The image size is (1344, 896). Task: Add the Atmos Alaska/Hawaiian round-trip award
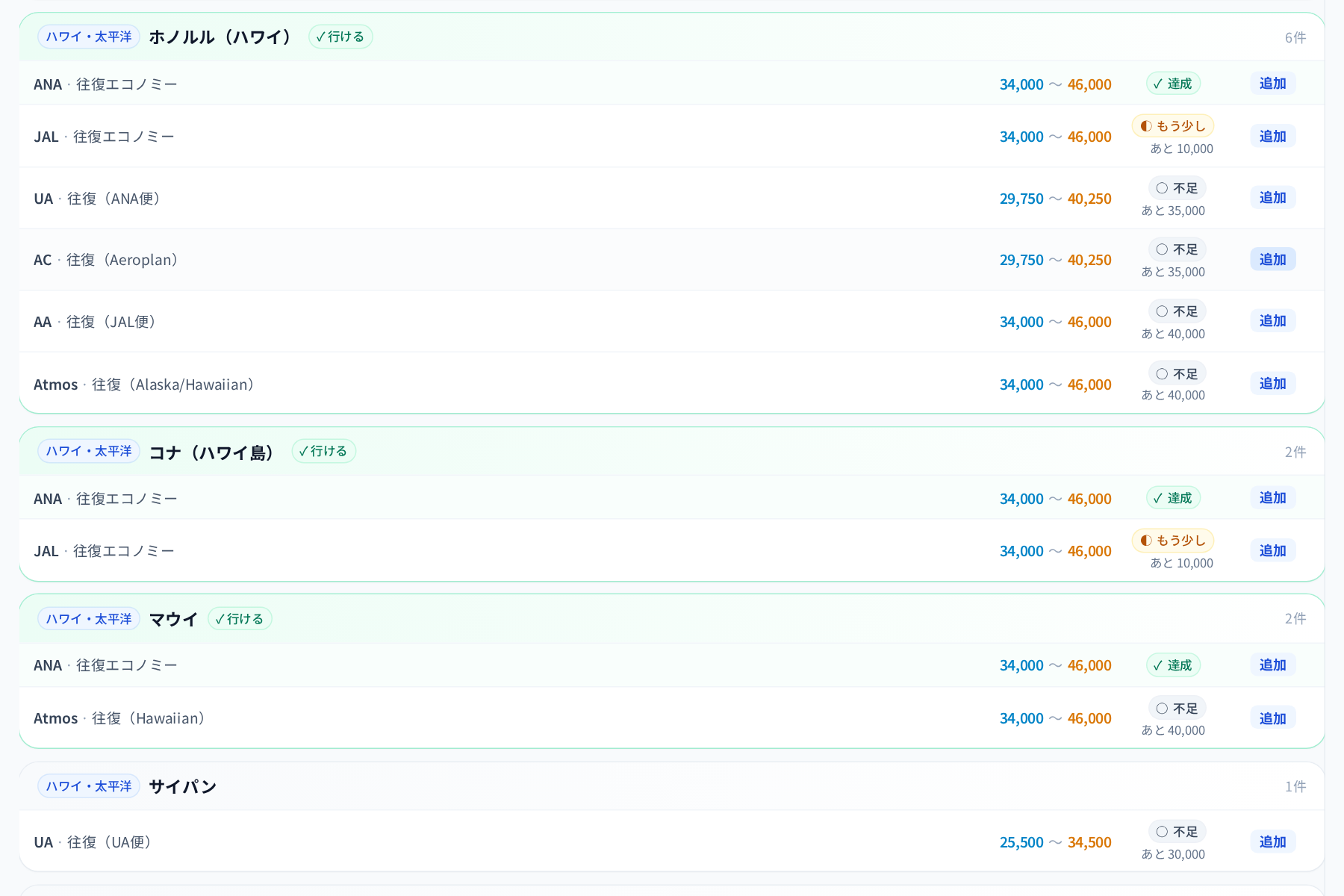pyautogui.click(x=1272, y=384)
